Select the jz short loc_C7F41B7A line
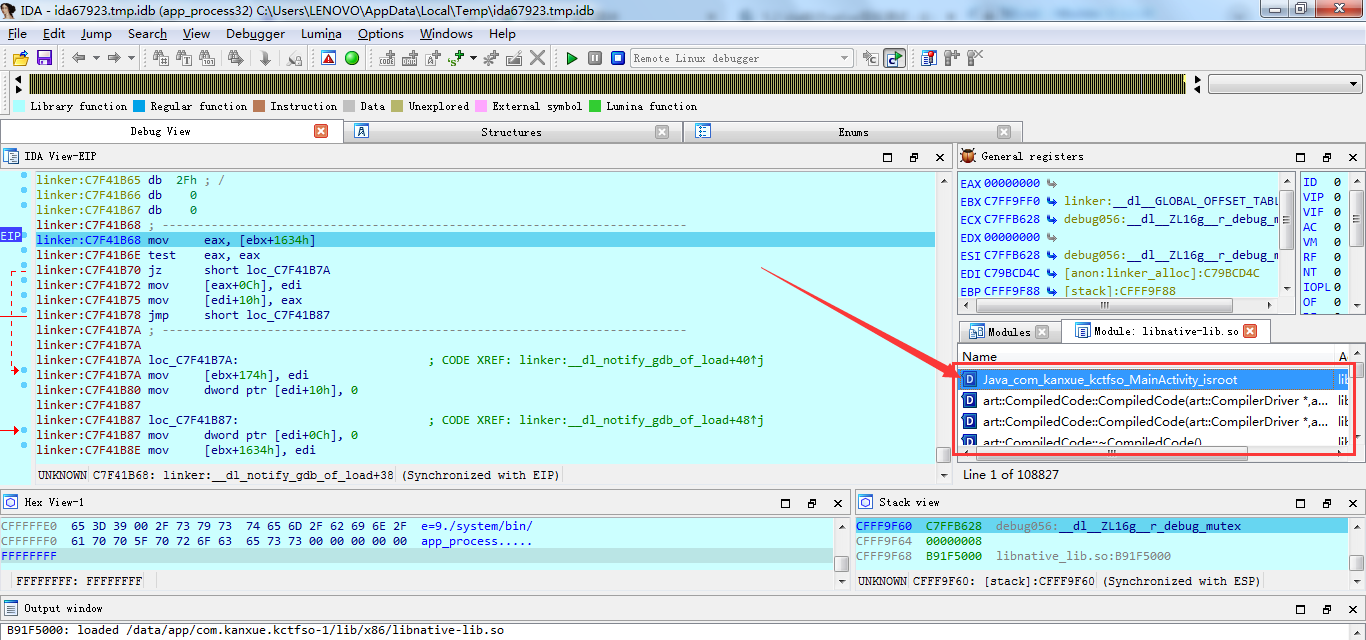This screenshot has width=1366, height=640. tap(485, 270)
